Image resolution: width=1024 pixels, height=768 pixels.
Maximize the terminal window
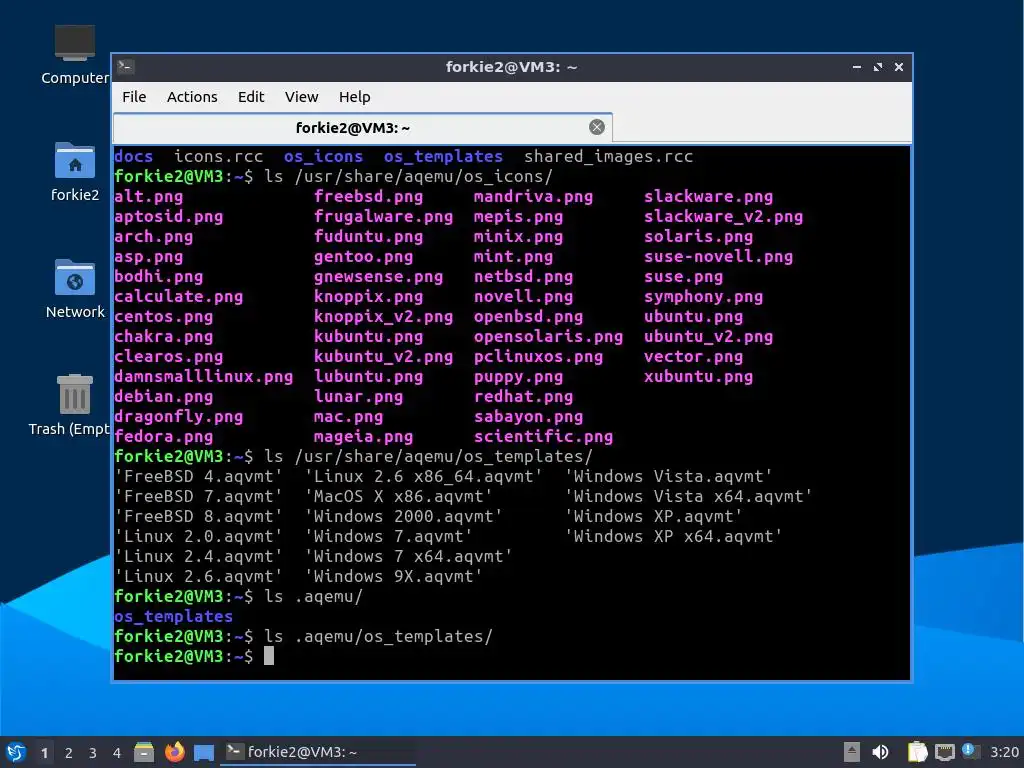pos(878,67)
